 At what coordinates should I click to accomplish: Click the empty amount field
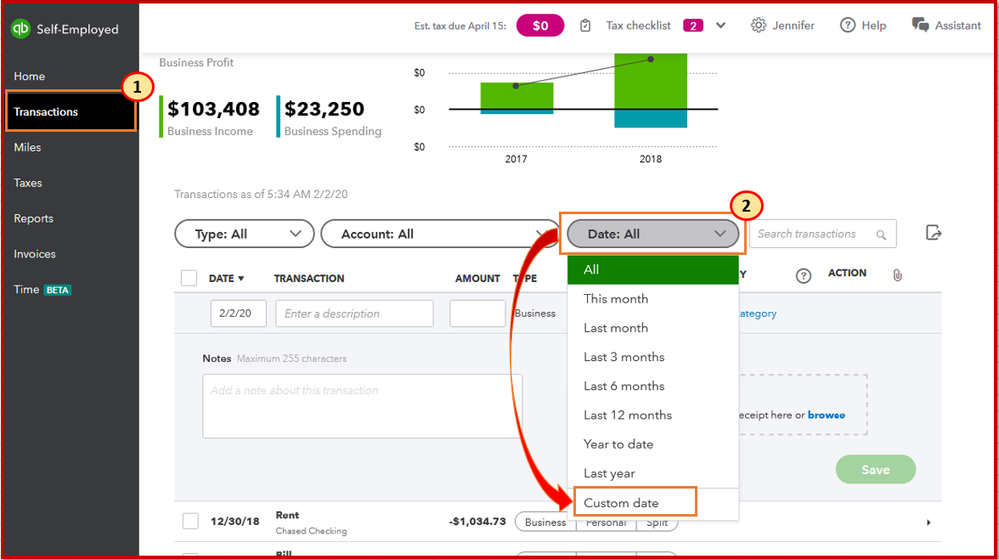[x=477, y=313]
